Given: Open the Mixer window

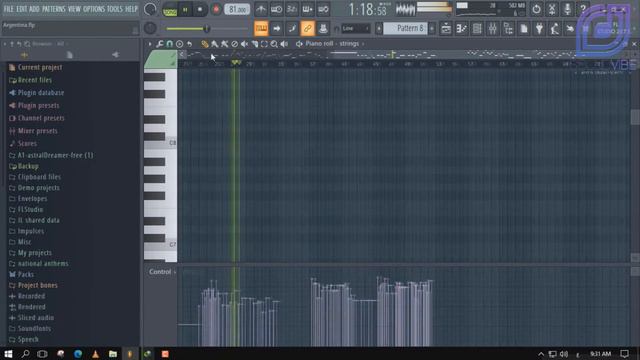Looking at the screenshot, I should coord(493,29).
